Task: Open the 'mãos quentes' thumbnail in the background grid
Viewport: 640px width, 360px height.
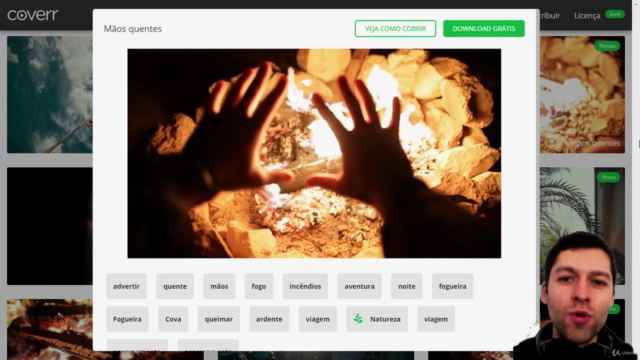Action: pyautogui.click(x=582, y=95)
